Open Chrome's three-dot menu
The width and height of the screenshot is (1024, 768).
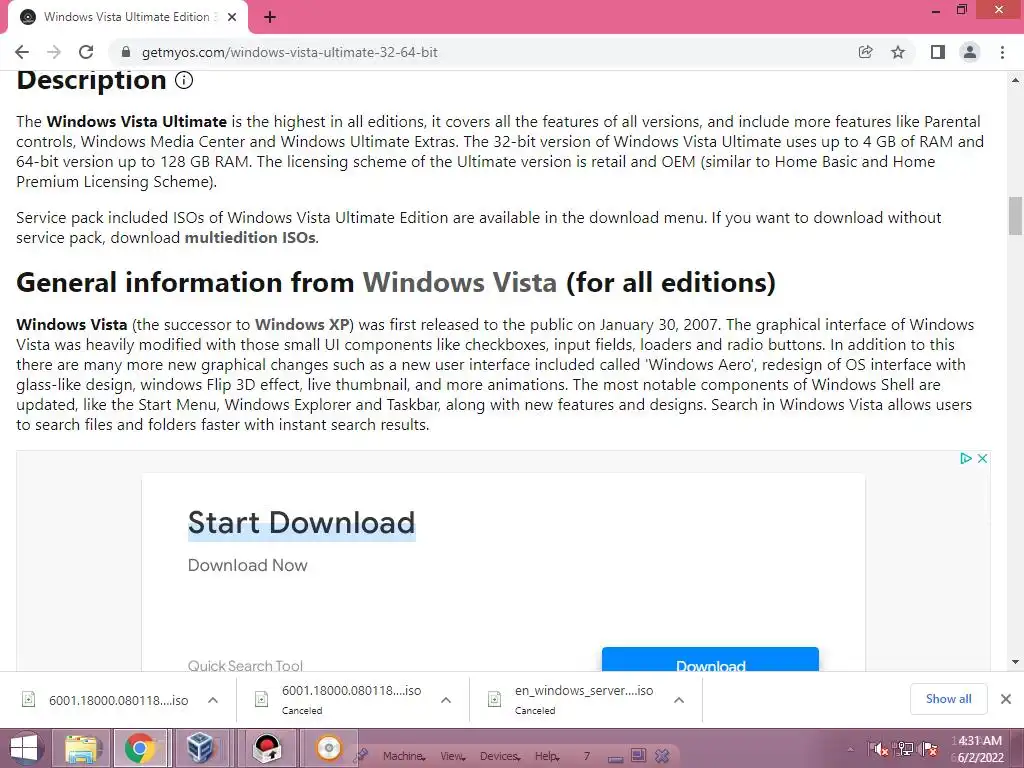1002,52
